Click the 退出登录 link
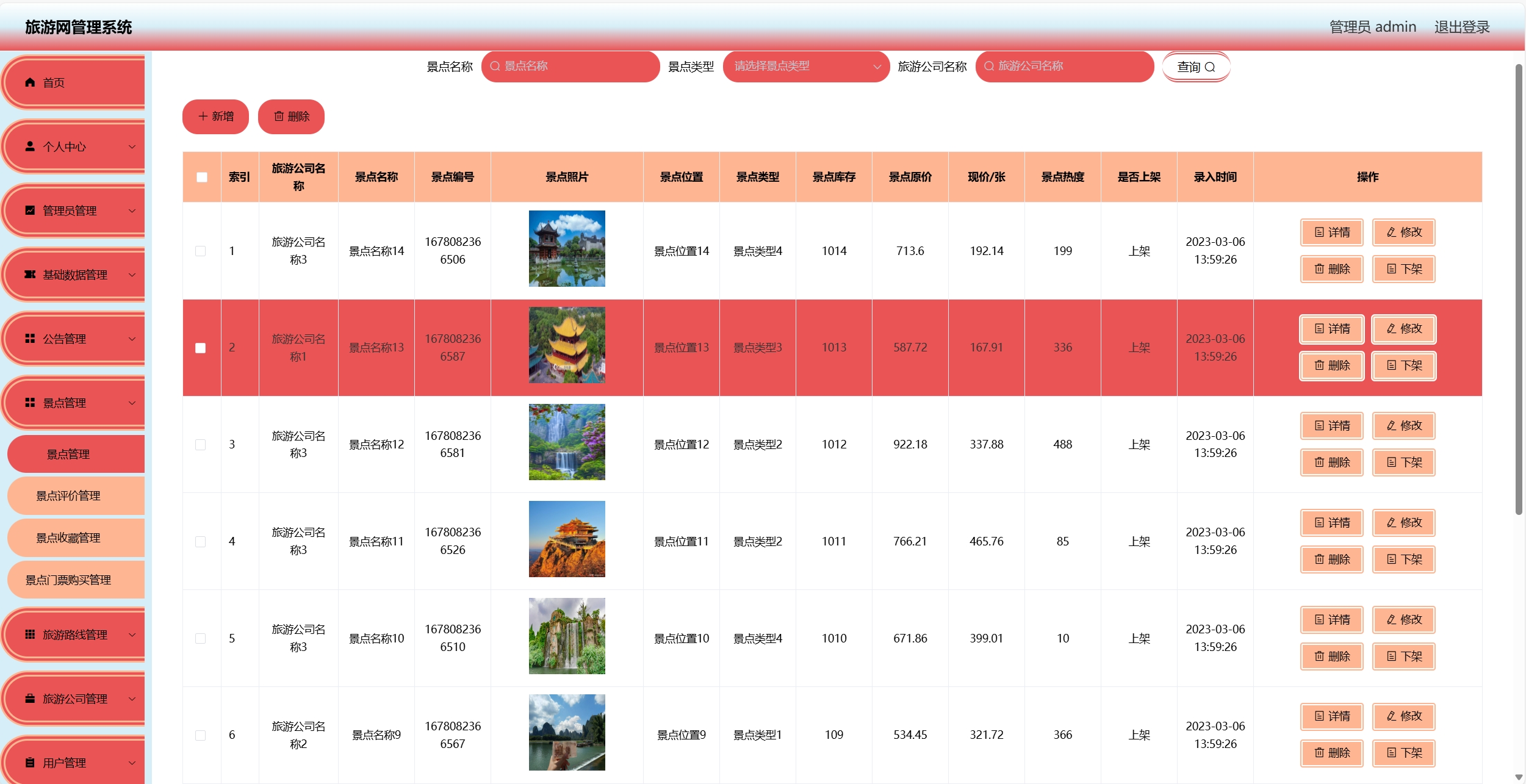Viewport: 1526px width, 784px height. (1461, 27)
